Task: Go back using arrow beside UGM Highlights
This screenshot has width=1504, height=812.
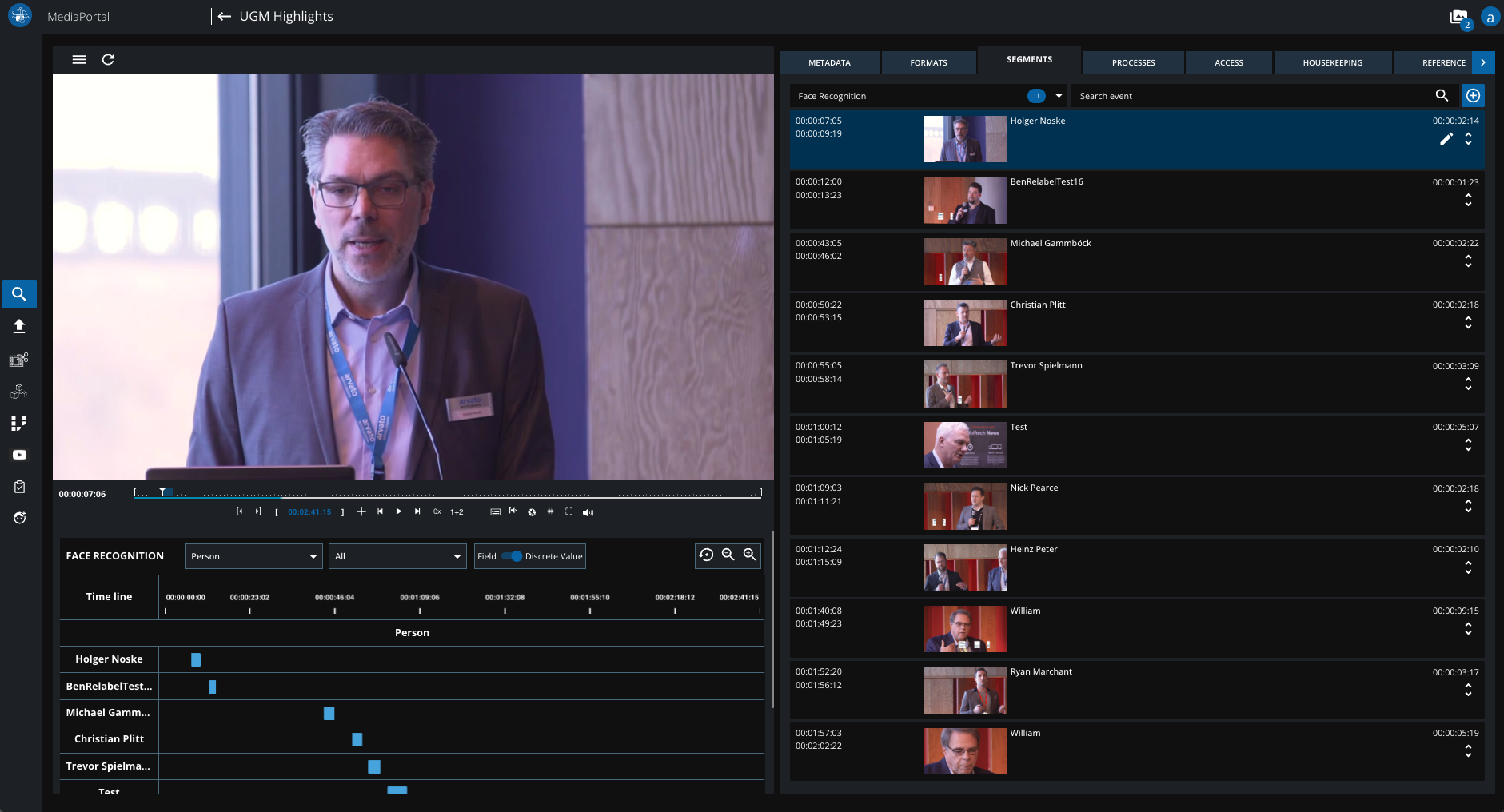Action: point(225,16)
